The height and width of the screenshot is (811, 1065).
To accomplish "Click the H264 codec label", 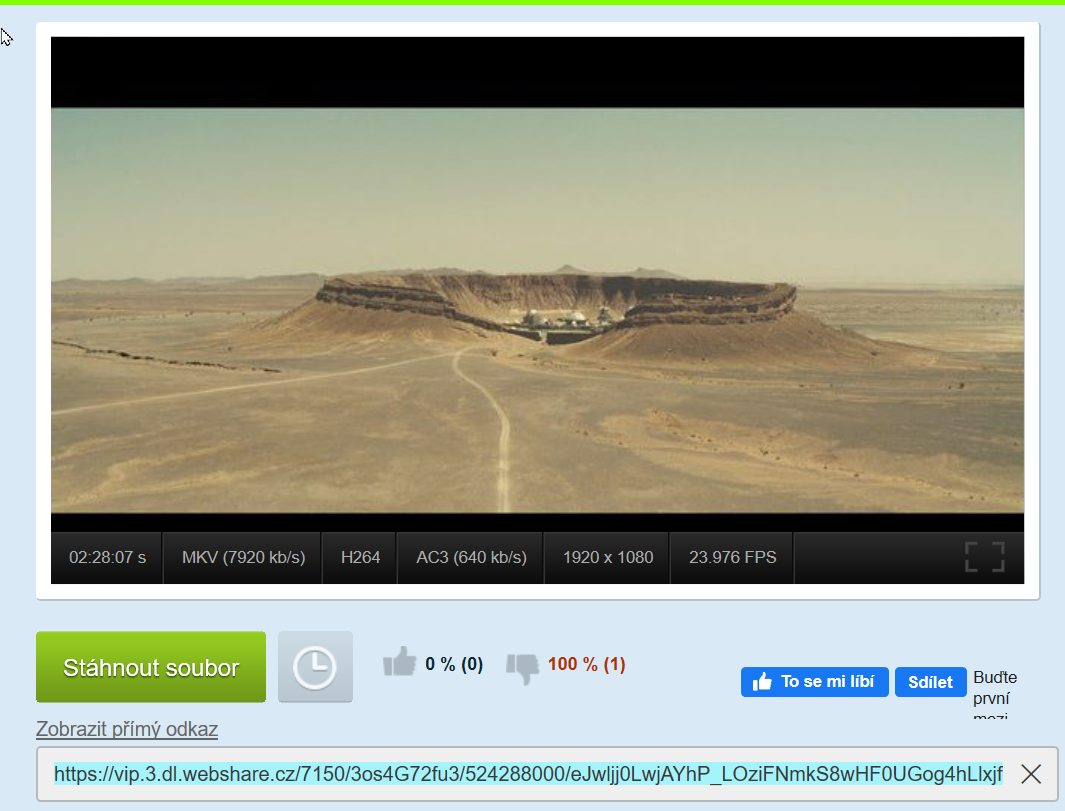I will [360, 557].
